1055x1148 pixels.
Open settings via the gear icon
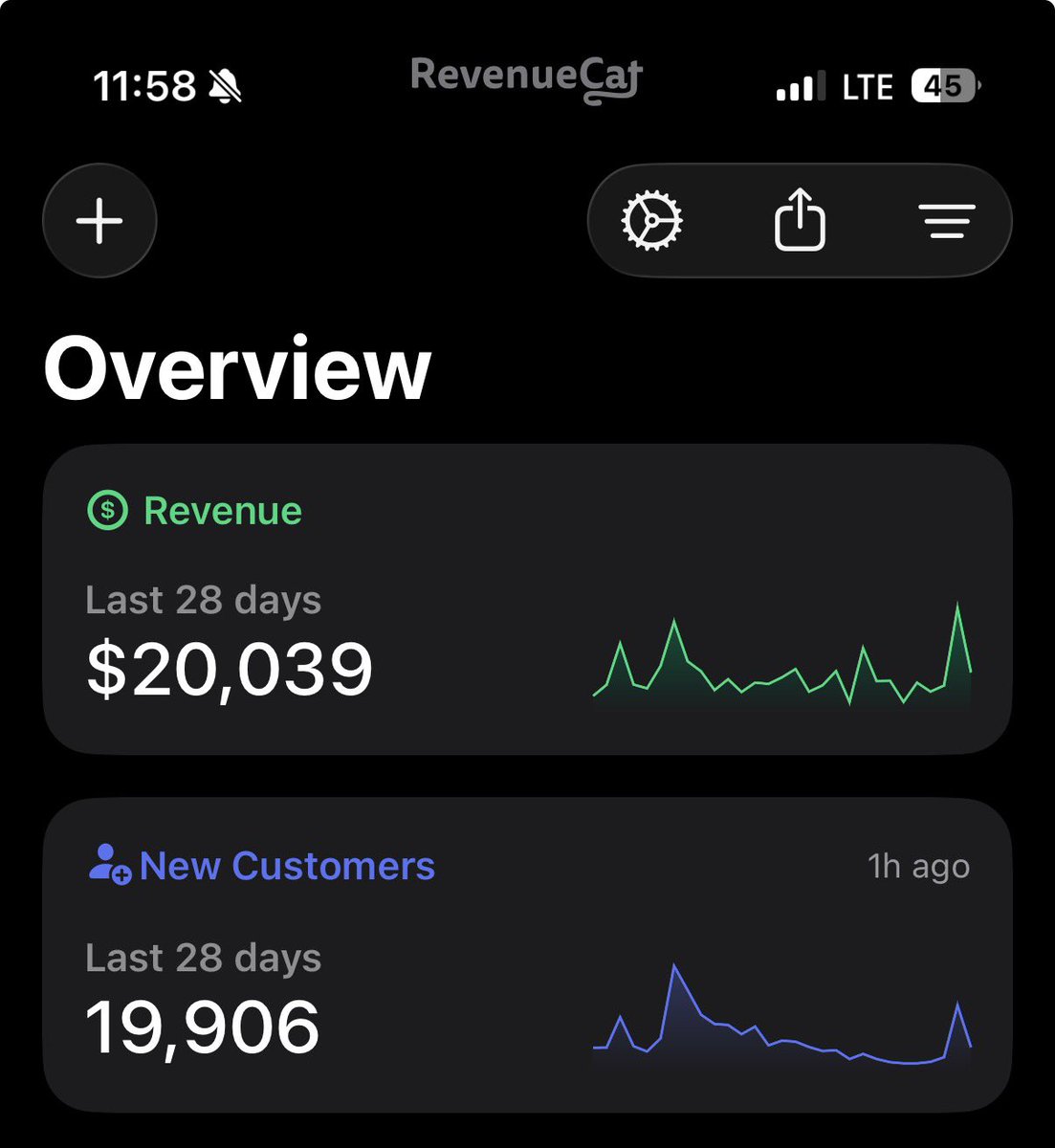[x=651, y=221]
